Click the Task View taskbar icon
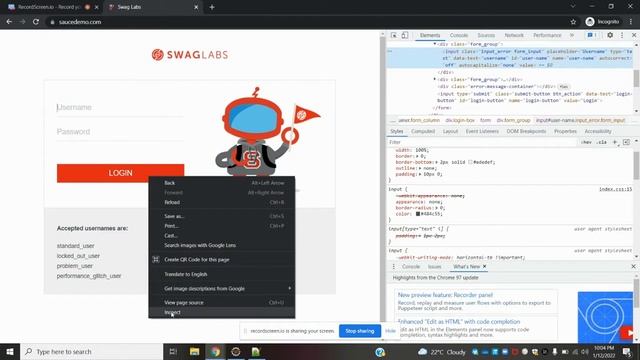 (173, 351)
